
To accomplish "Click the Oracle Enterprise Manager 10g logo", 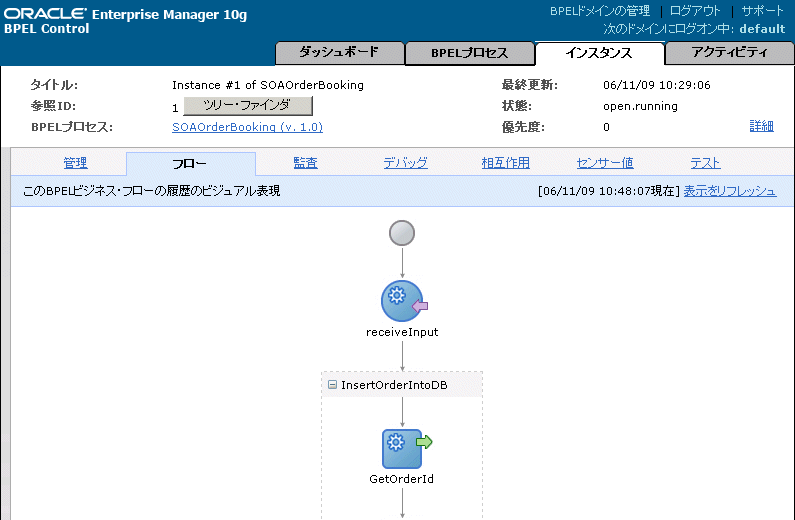I will tap(125, 21).
